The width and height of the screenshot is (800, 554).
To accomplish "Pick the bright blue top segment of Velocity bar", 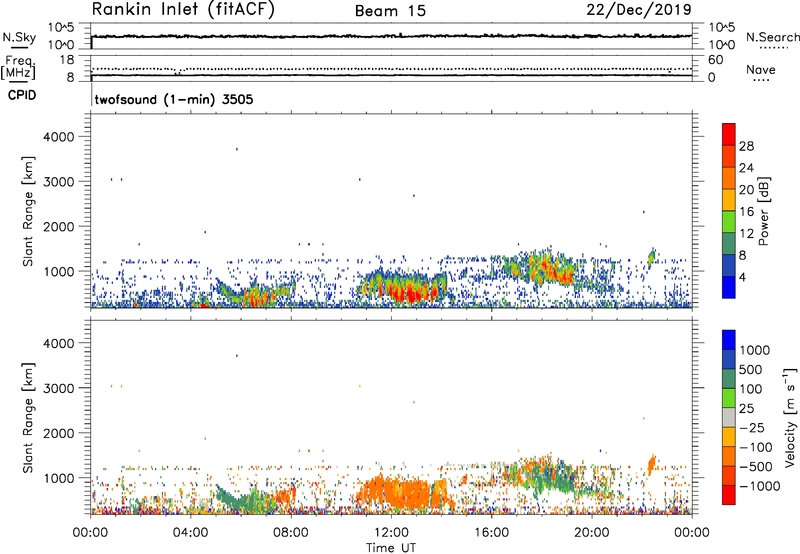I will click(x=729, y=340).
